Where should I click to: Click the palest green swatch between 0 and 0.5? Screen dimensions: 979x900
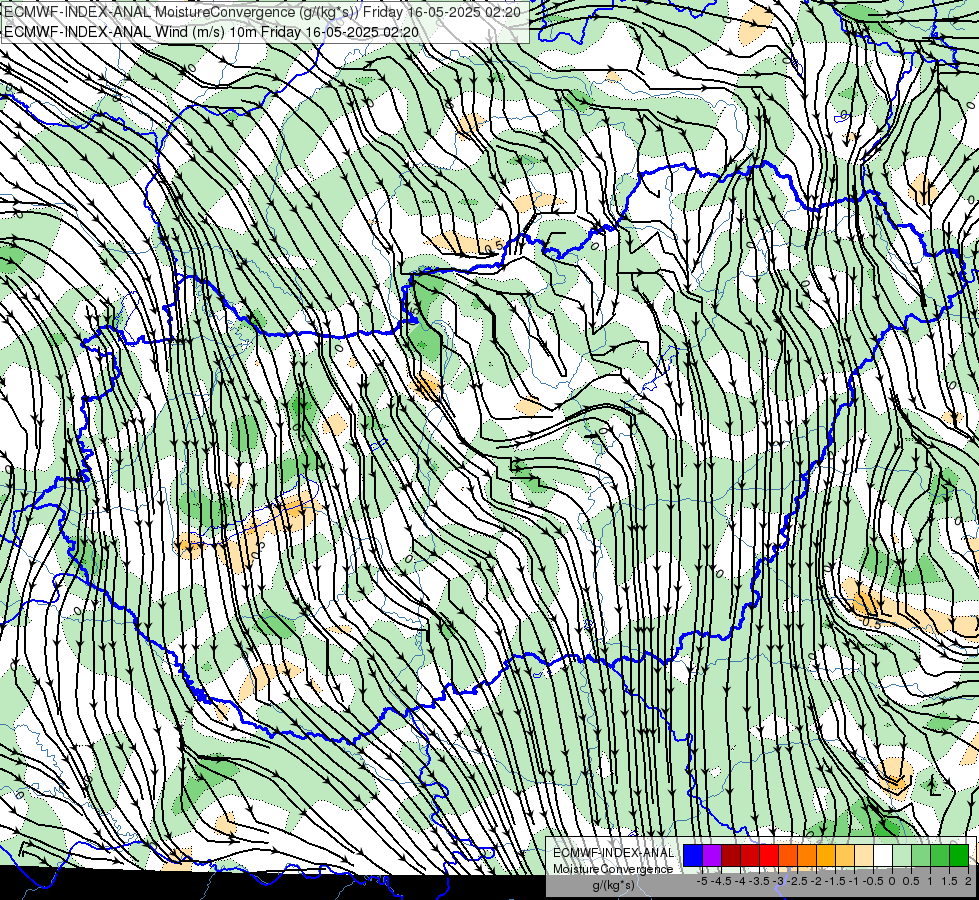click(902, 855)
